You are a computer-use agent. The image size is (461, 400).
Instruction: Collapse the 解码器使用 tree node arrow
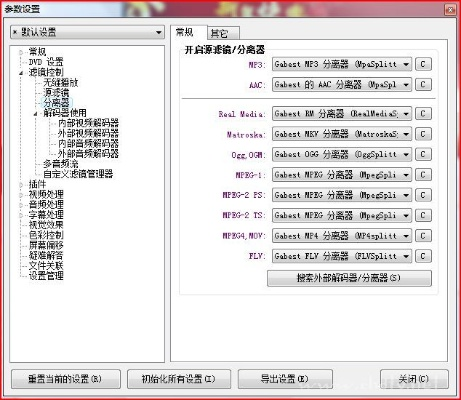(x=36, y=113)
